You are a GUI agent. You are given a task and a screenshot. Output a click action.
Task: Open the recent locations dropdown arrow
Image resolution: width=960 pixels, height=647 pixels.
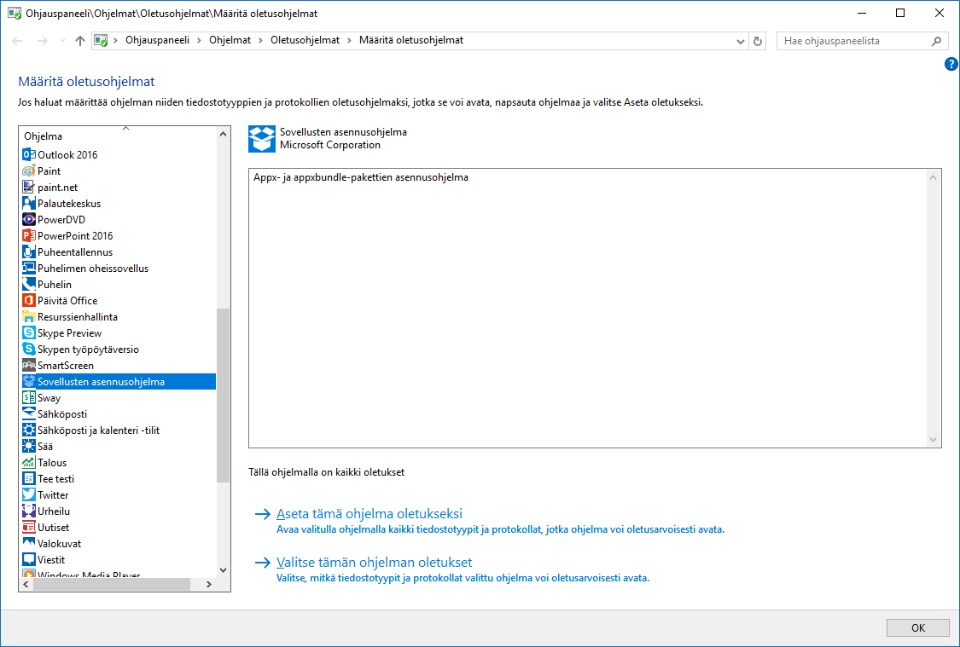[x=62, y=41]
